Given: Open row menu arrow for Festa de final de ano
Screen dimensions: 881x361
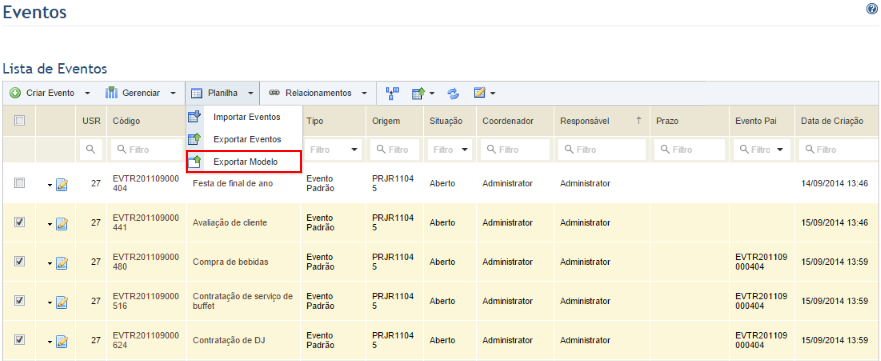Looking at the screenshot, I should [x=50, y=185].
